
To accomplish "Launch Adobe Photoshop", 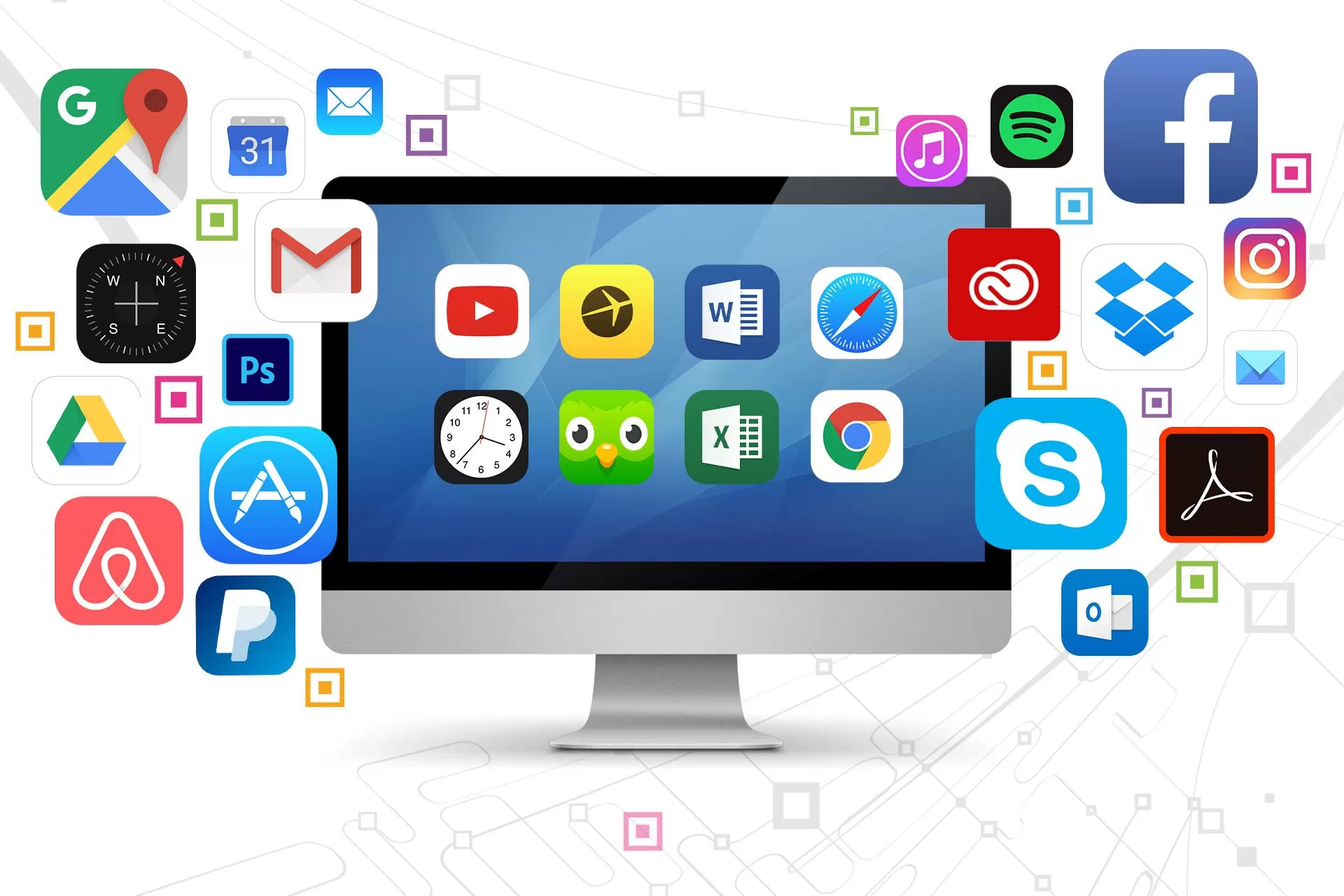I will click(259, 374).
